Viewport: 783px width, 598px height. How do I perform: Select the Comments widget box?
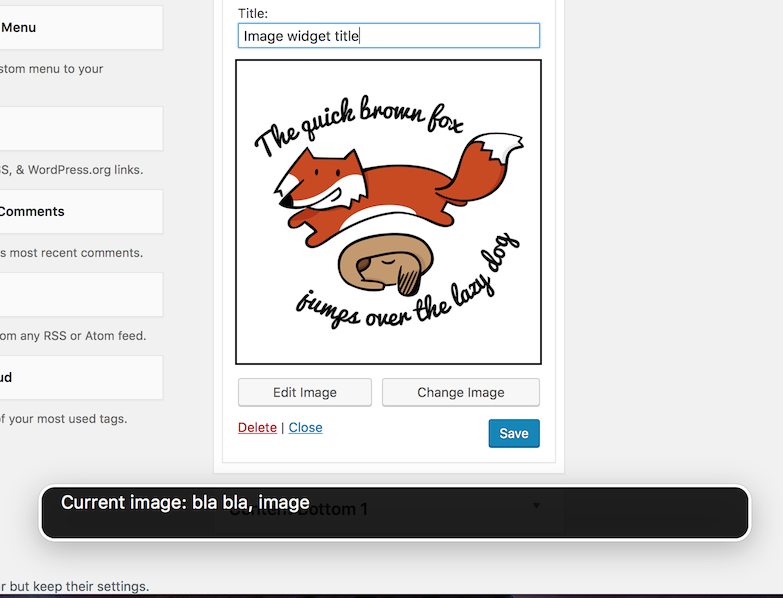point(80,211)
